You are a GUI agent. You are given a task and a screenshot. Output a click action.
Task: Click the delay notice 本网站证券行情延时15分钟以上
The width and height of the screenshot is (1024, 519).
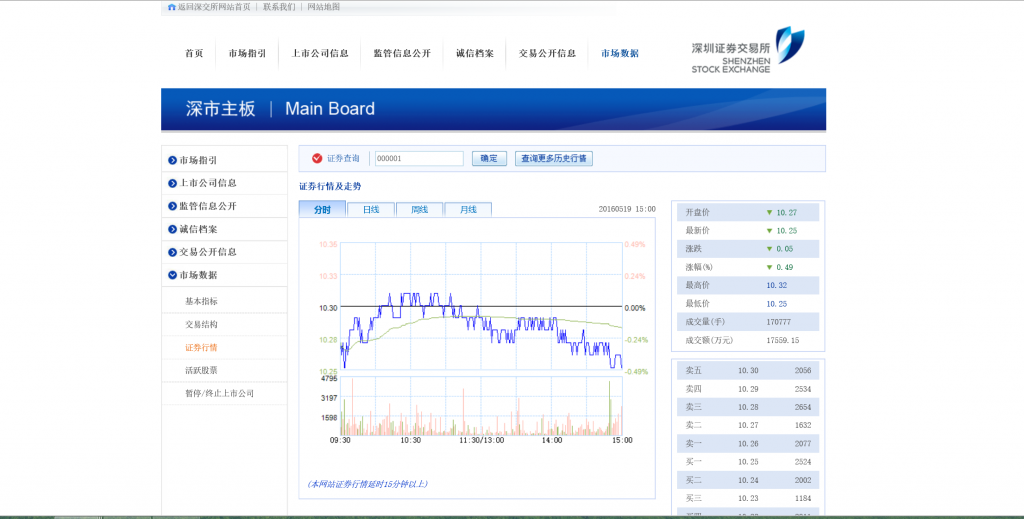[368, 484]
